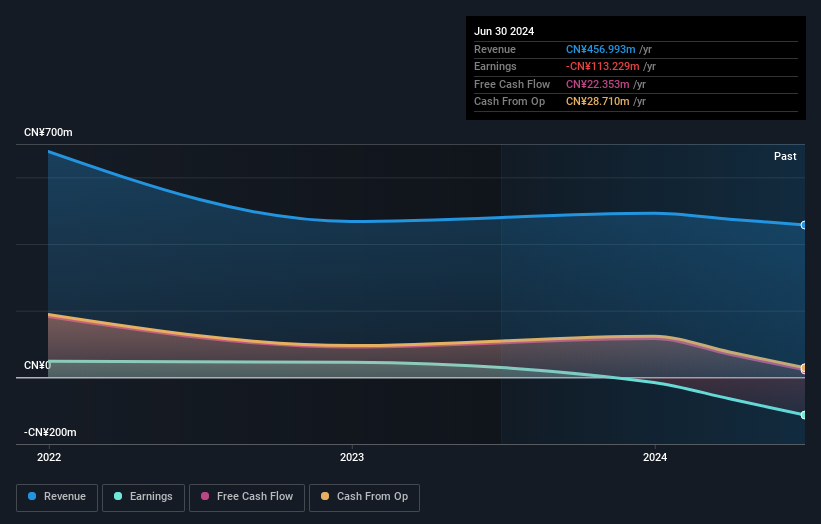Click the 2023 x-axis label

(352, 457)
